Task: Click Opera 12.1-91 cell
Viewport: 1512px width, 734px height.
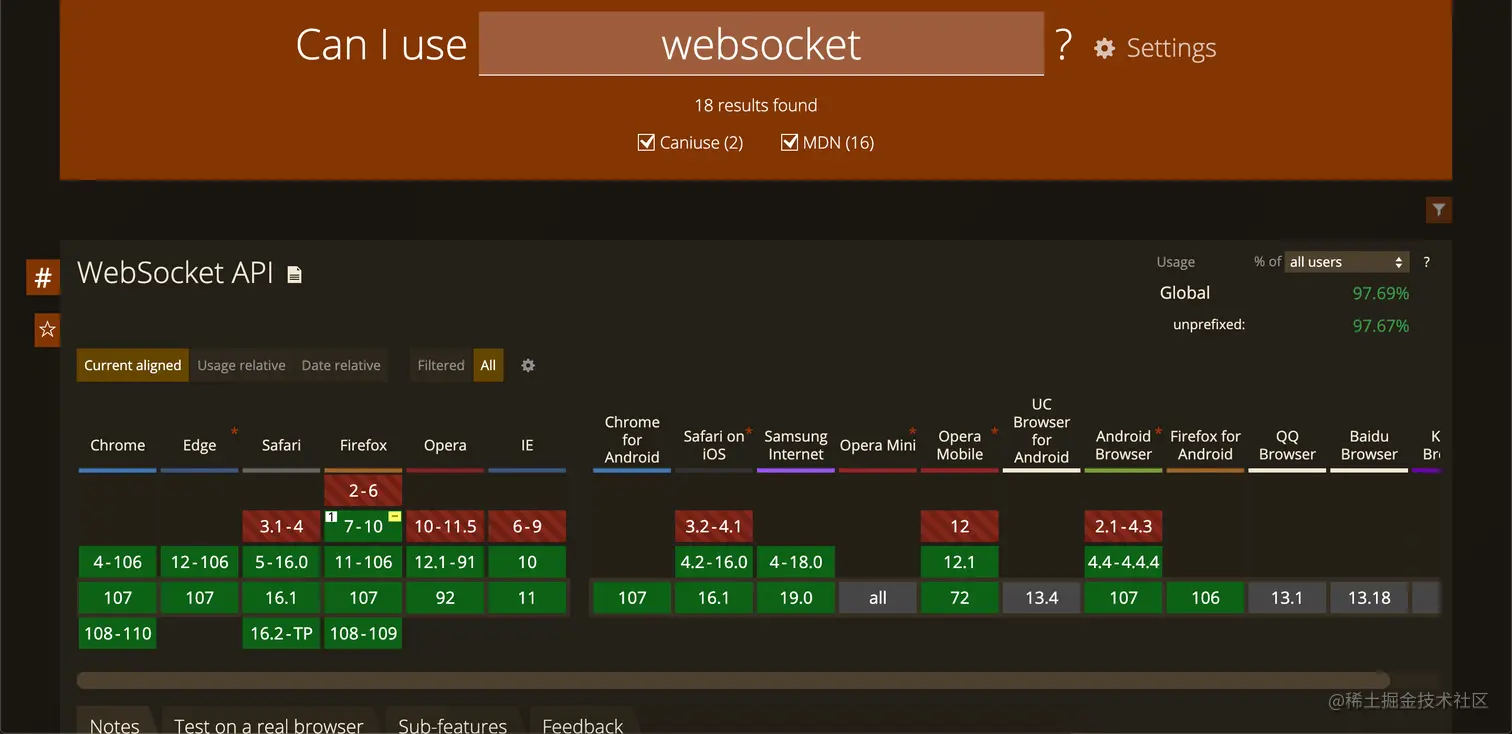Action: coord(445,562)
